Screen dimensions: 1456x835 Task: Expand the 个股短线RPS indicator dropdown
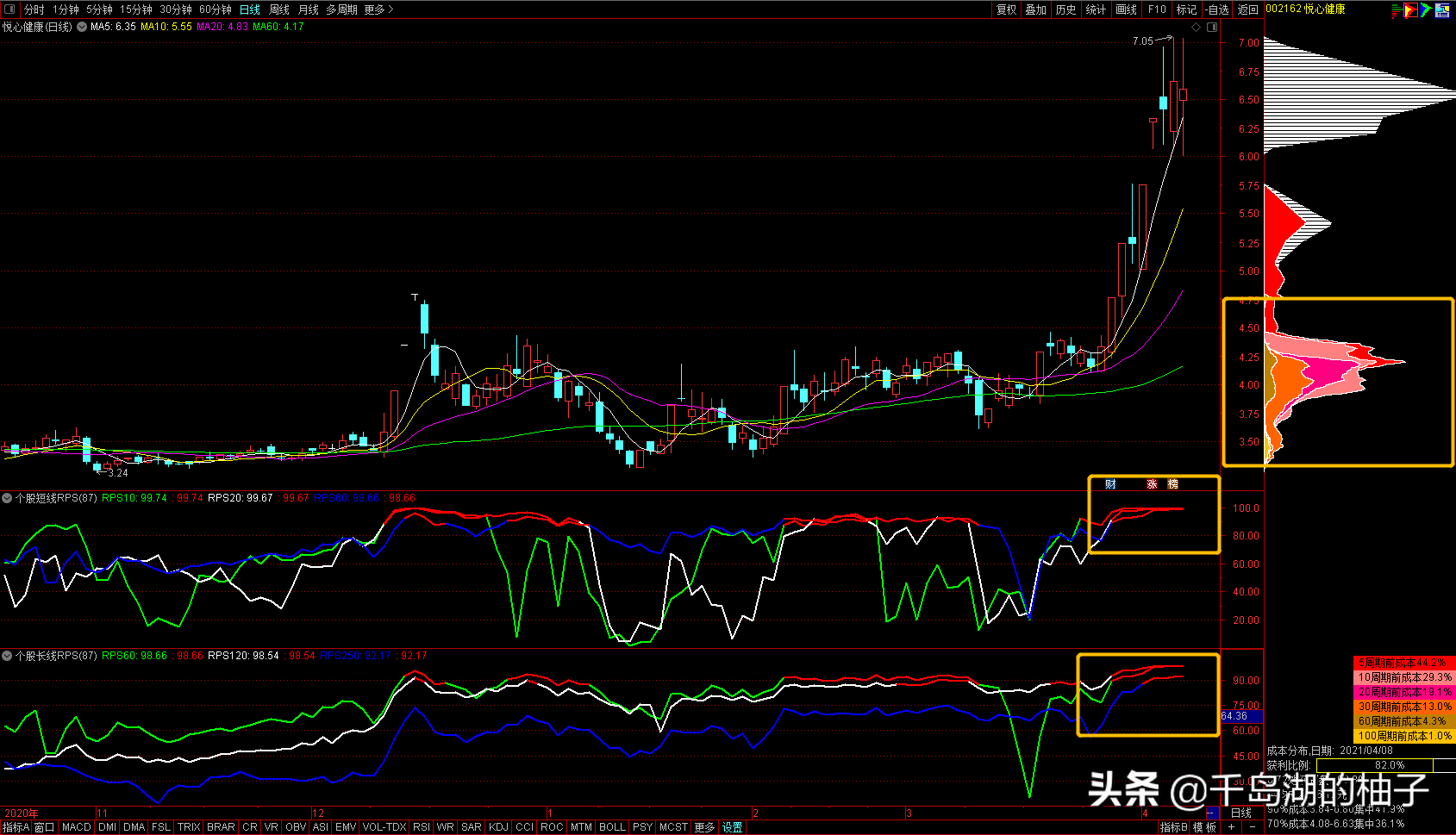[7, 498]
